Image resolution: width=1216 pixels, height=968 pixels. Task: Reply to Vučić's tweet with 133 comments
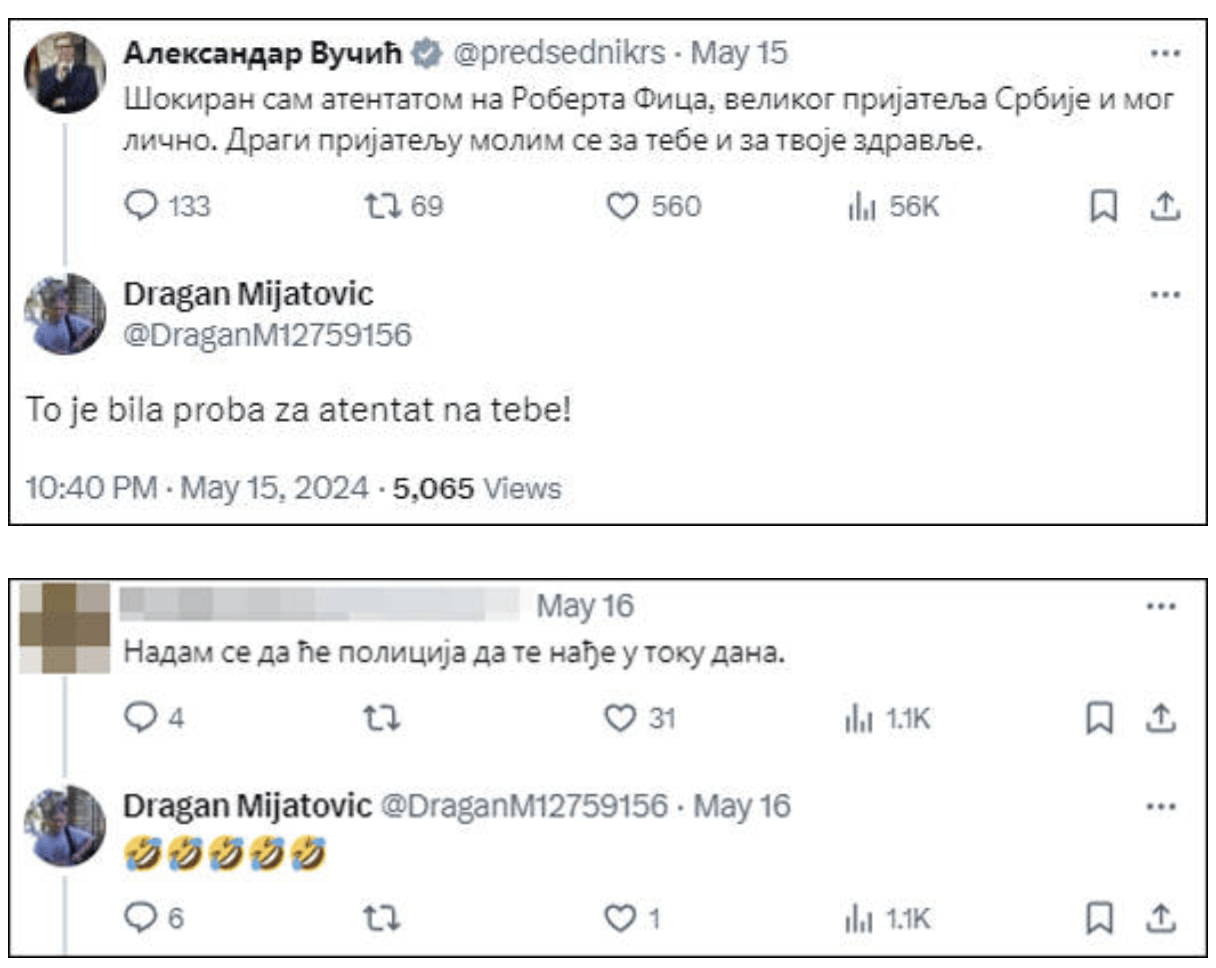140,206
